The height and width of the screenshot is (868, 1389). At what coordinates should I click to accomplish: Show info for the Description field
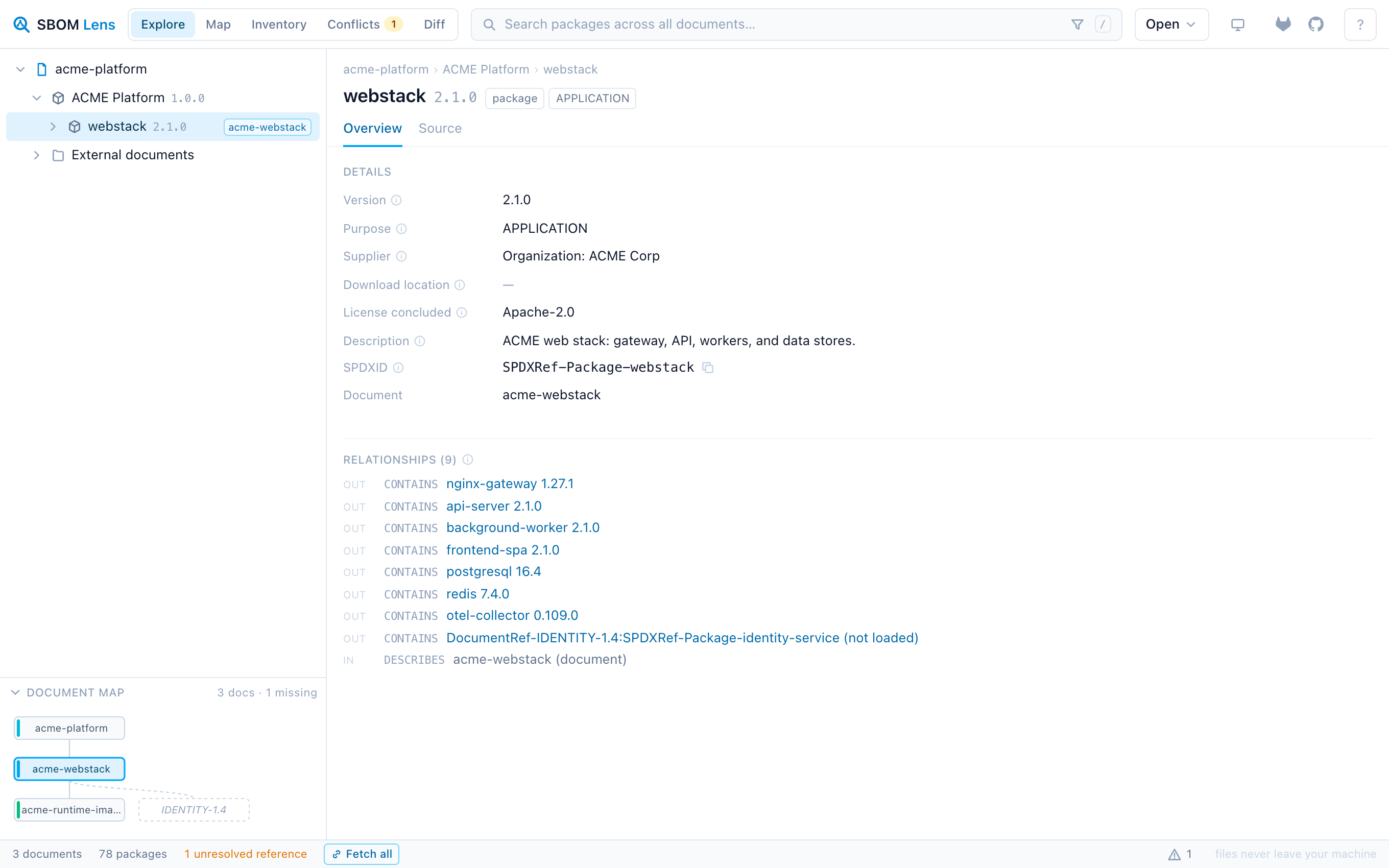(420, 342)
